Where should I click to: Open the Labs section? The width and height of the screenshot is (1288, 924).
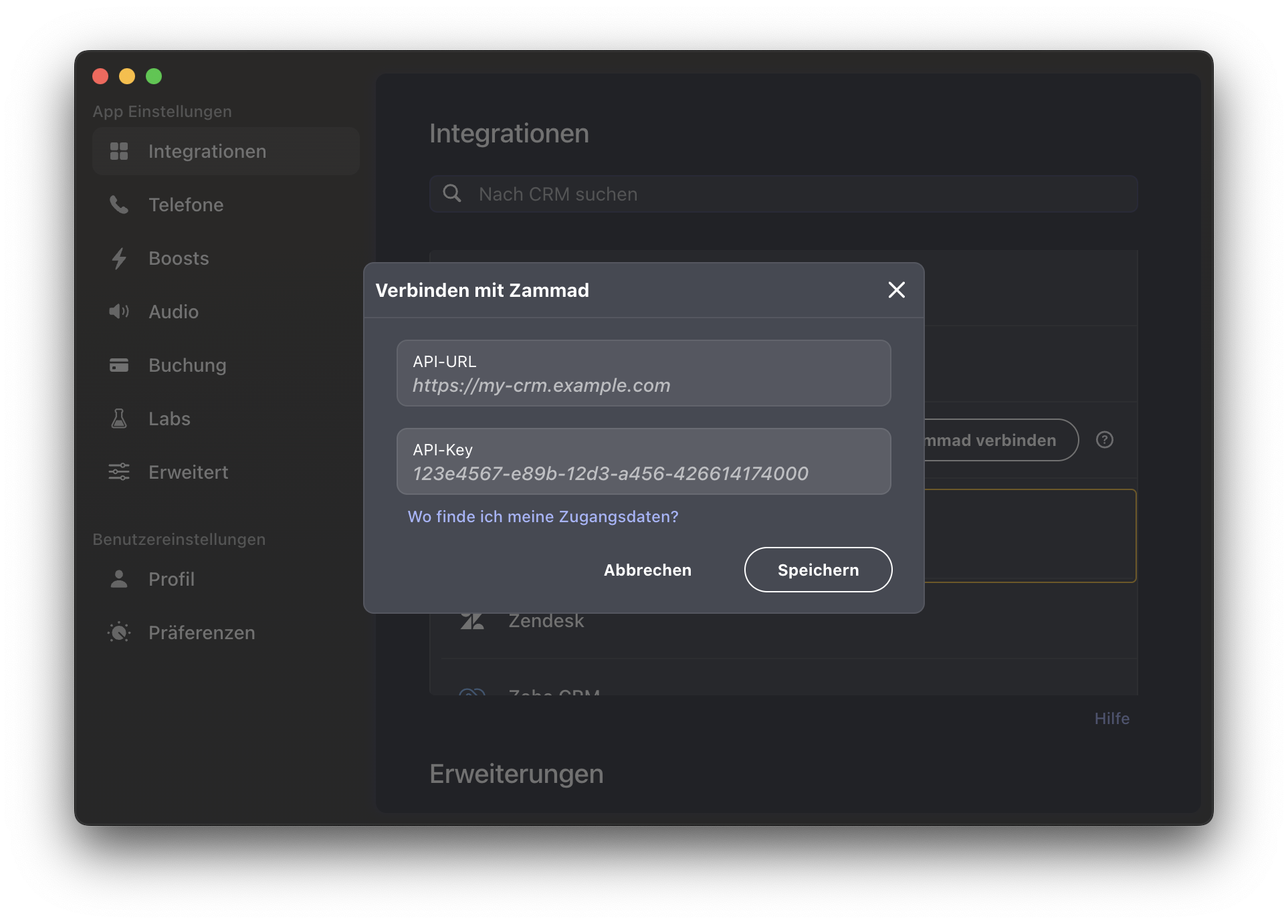pos(225,419)
